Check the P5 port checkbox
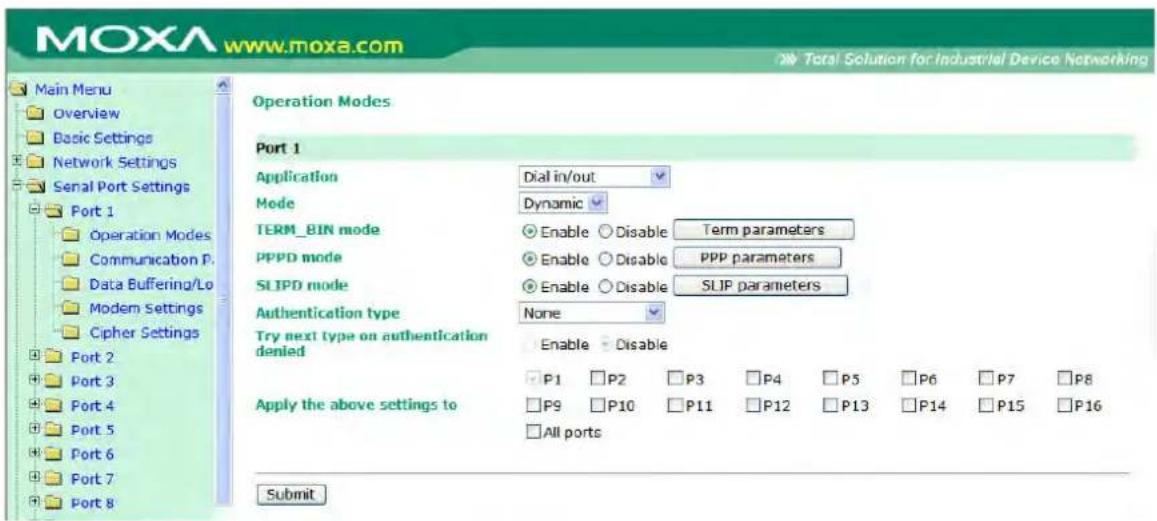 [829, 379]
